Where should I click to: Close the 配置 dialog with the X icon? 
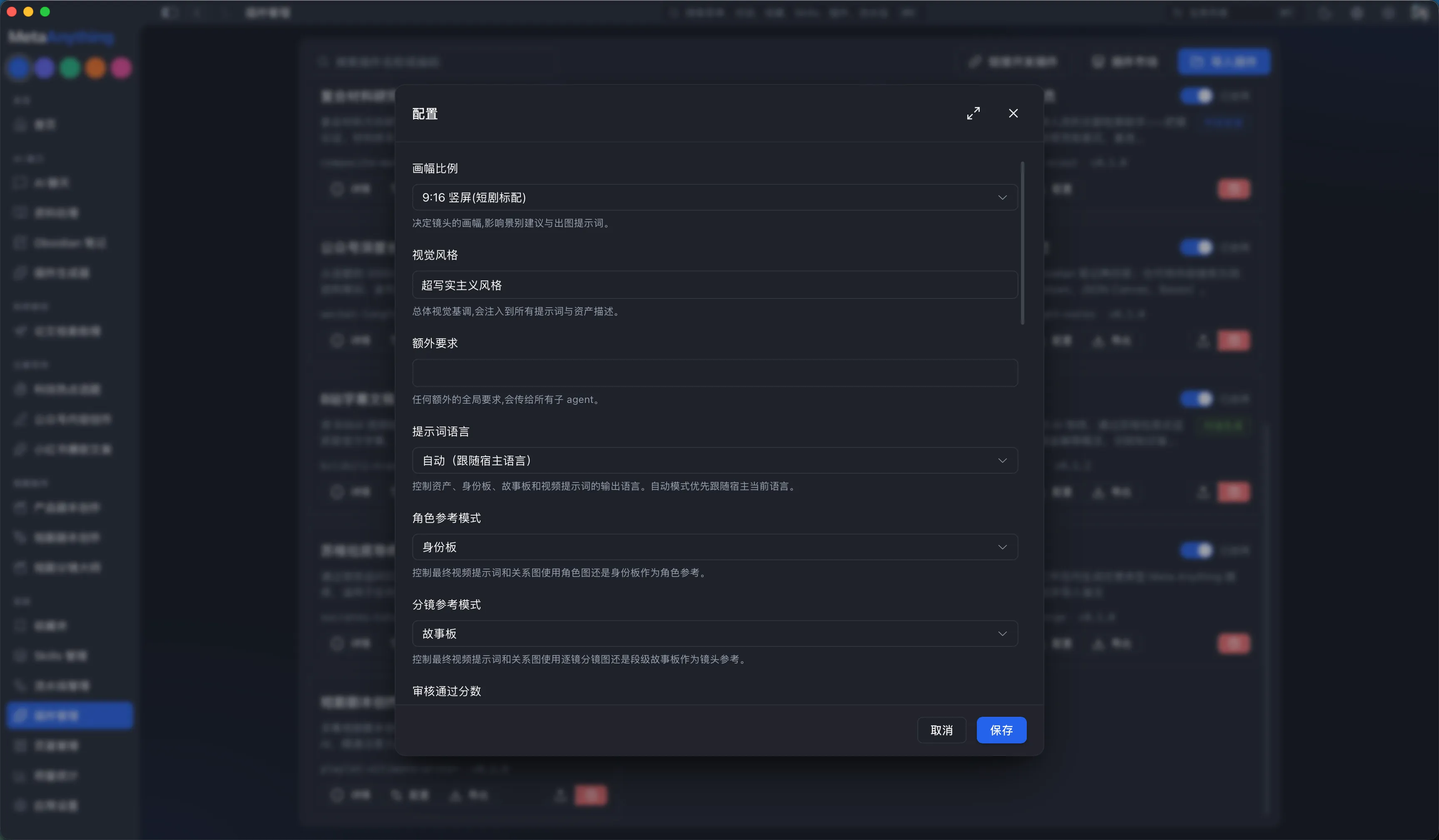pyautogui.click(x=1013, y=114)
